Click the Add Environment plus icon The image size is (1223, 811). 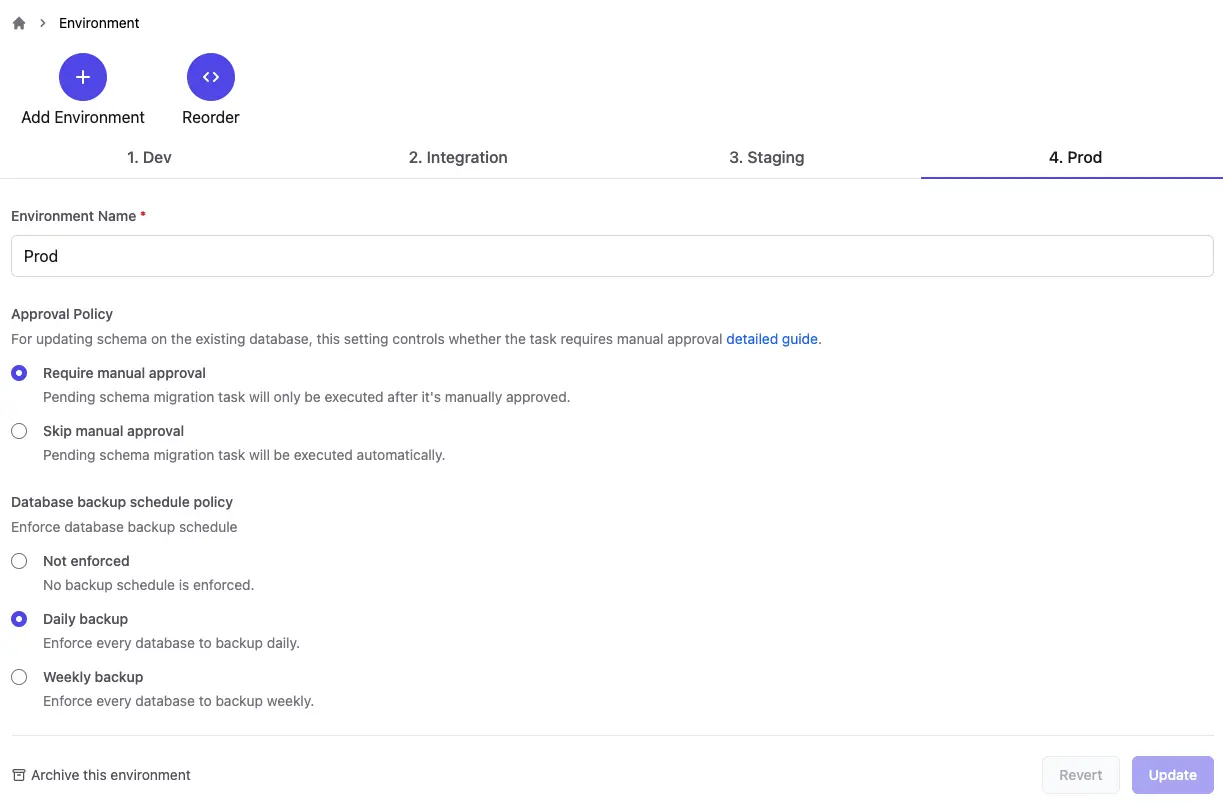coord(83,77)
